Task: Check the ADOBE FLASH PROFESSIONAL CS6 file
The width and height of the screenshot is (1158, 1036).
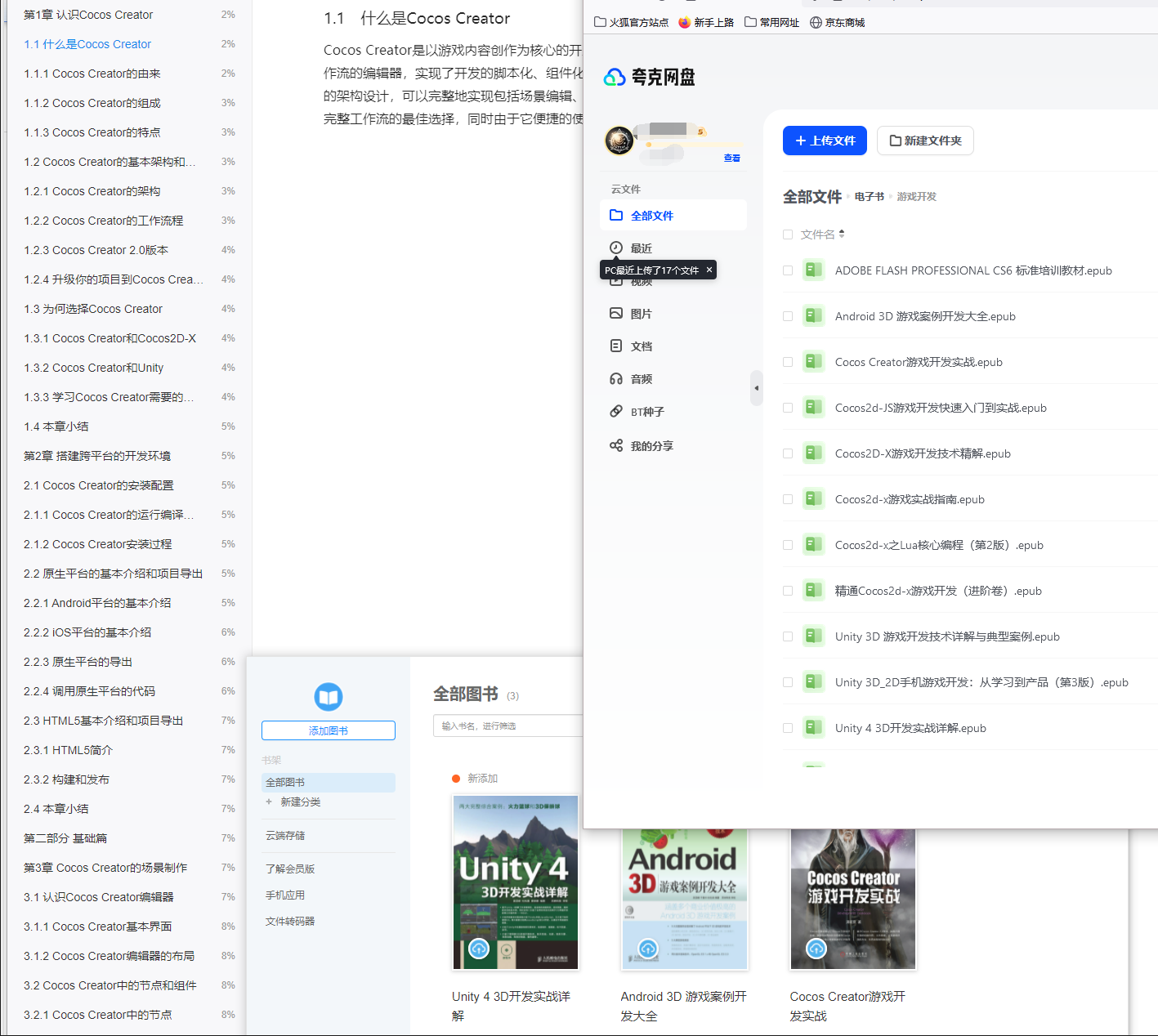Action: (788, 270)
